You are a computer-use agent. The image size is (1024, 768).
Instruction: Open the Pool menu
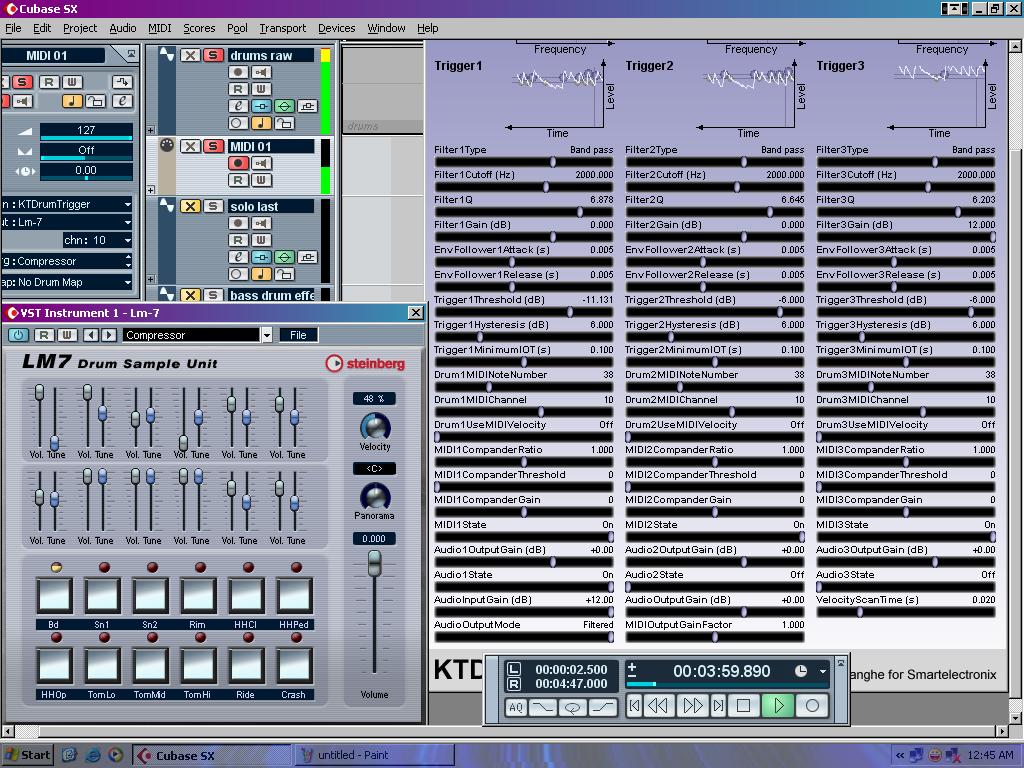click(x=237, y=28)
